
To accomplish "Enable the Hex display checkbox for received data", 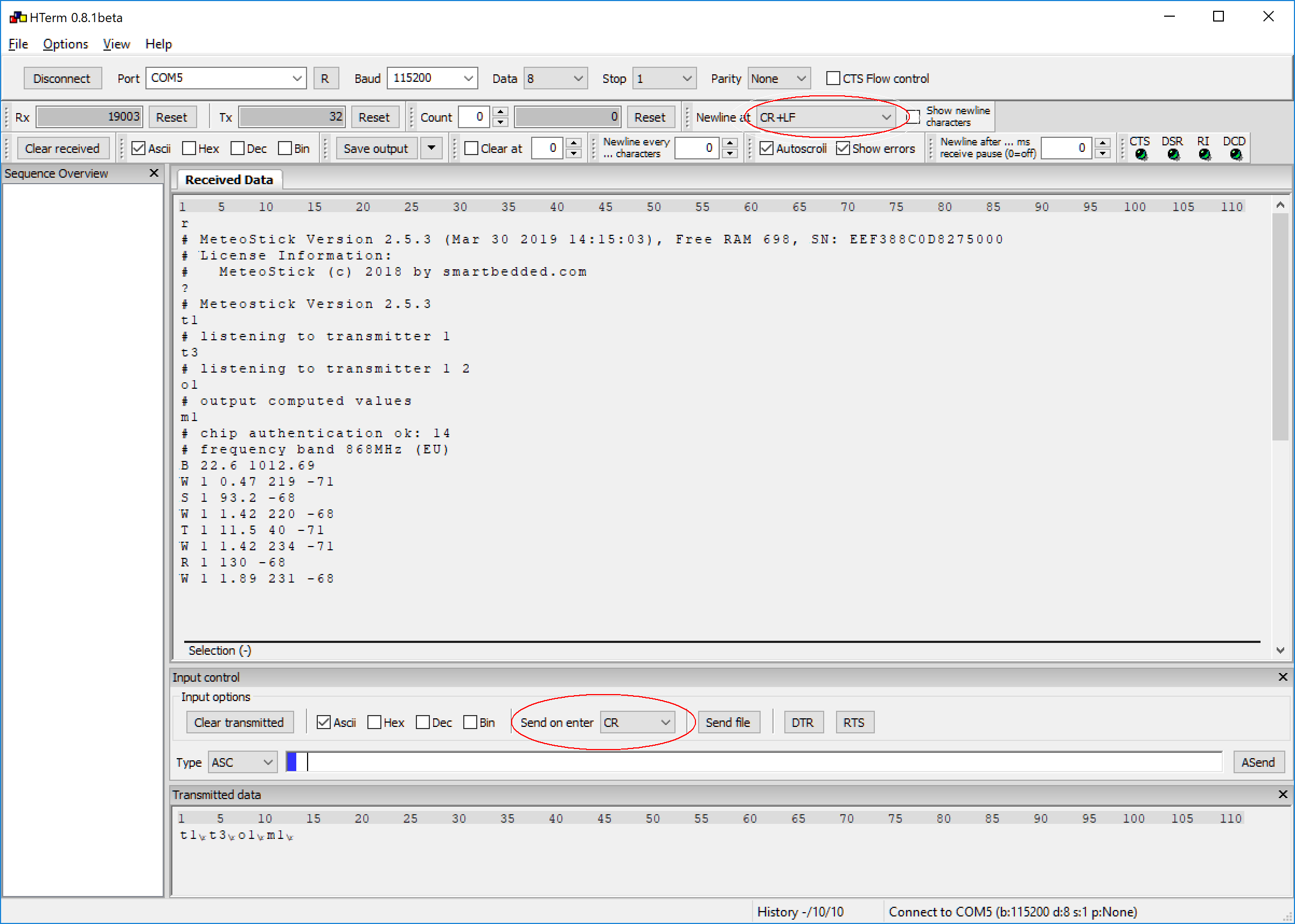I will 190,149.
